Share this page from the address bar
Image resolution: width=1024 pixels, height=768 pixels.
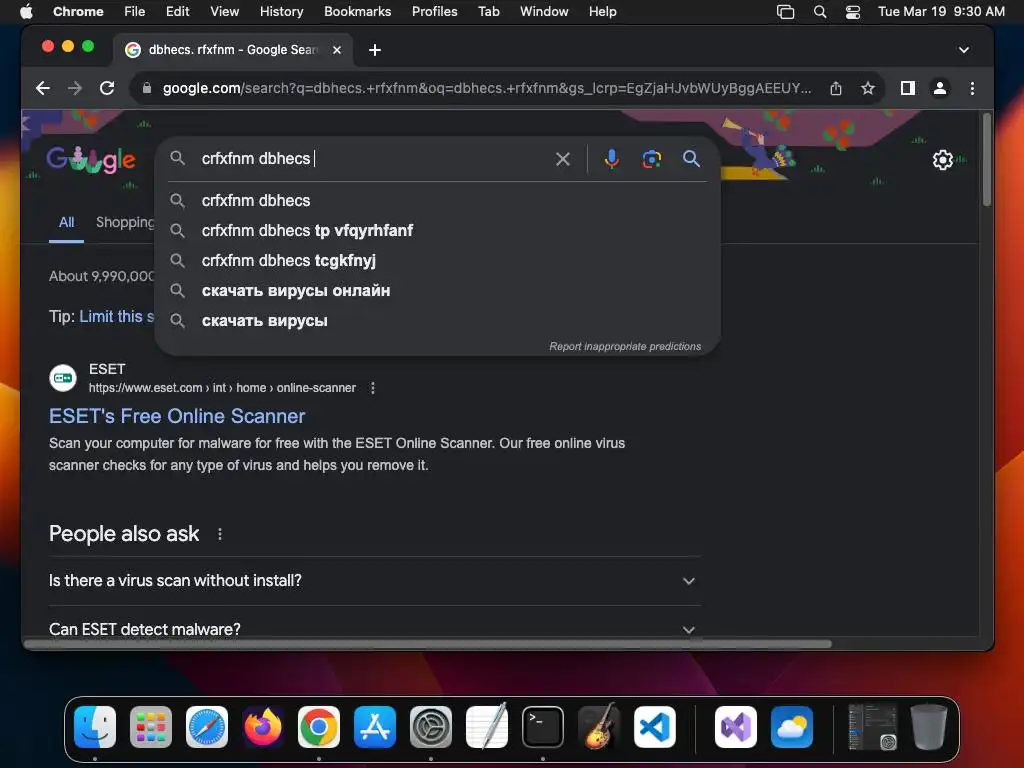click(x=836, y=88)
